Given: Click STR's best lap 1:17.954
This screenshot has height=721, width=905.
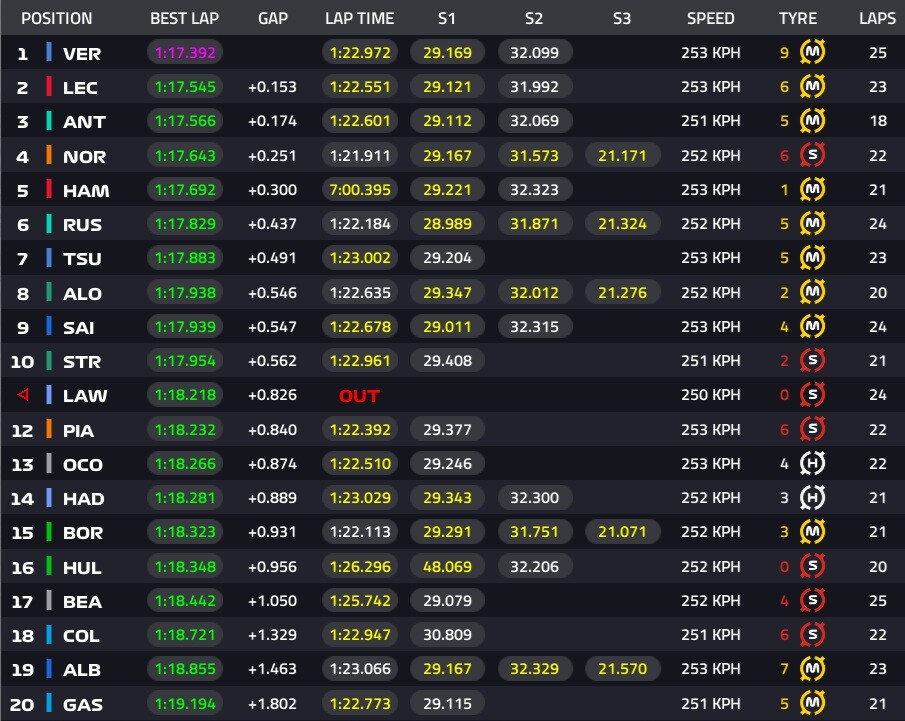Looking at the screenshot, I should (185, 361).
